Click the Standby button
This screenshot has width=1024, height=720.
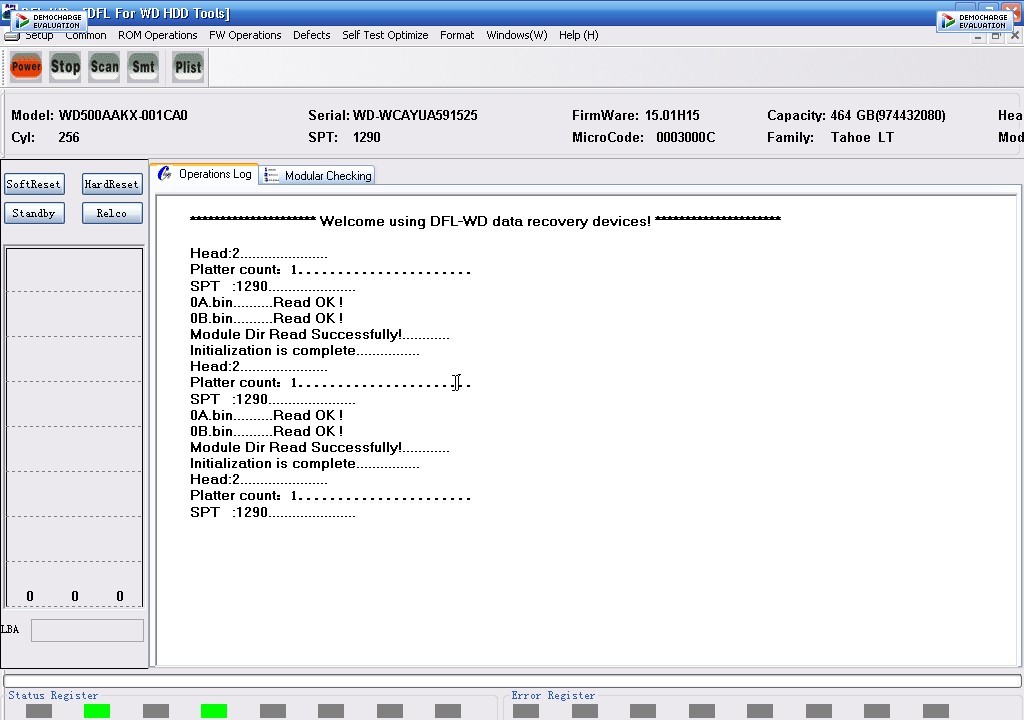[34, 213]
